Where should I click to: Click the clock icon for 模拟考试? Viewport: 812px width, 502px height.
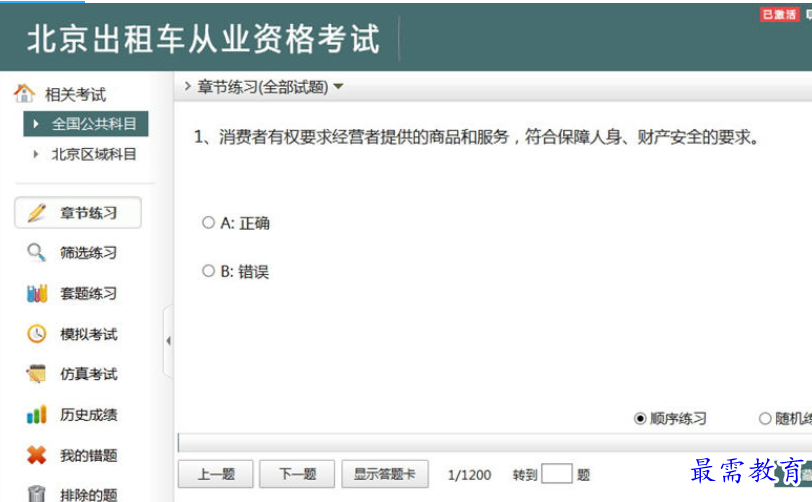(x=36, y=334)
